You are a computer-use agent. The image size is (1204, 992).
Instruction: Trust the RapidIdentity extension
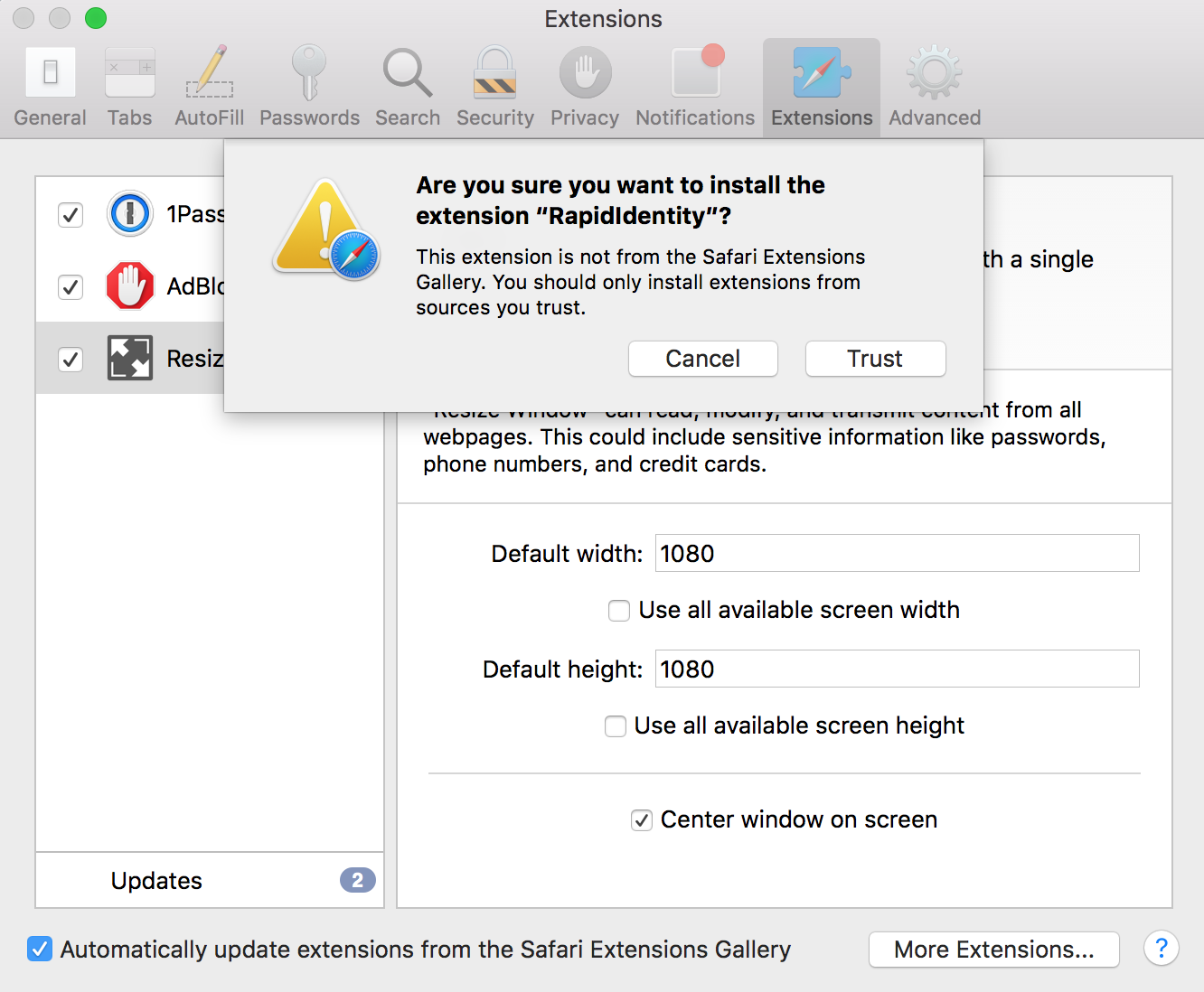875,359
